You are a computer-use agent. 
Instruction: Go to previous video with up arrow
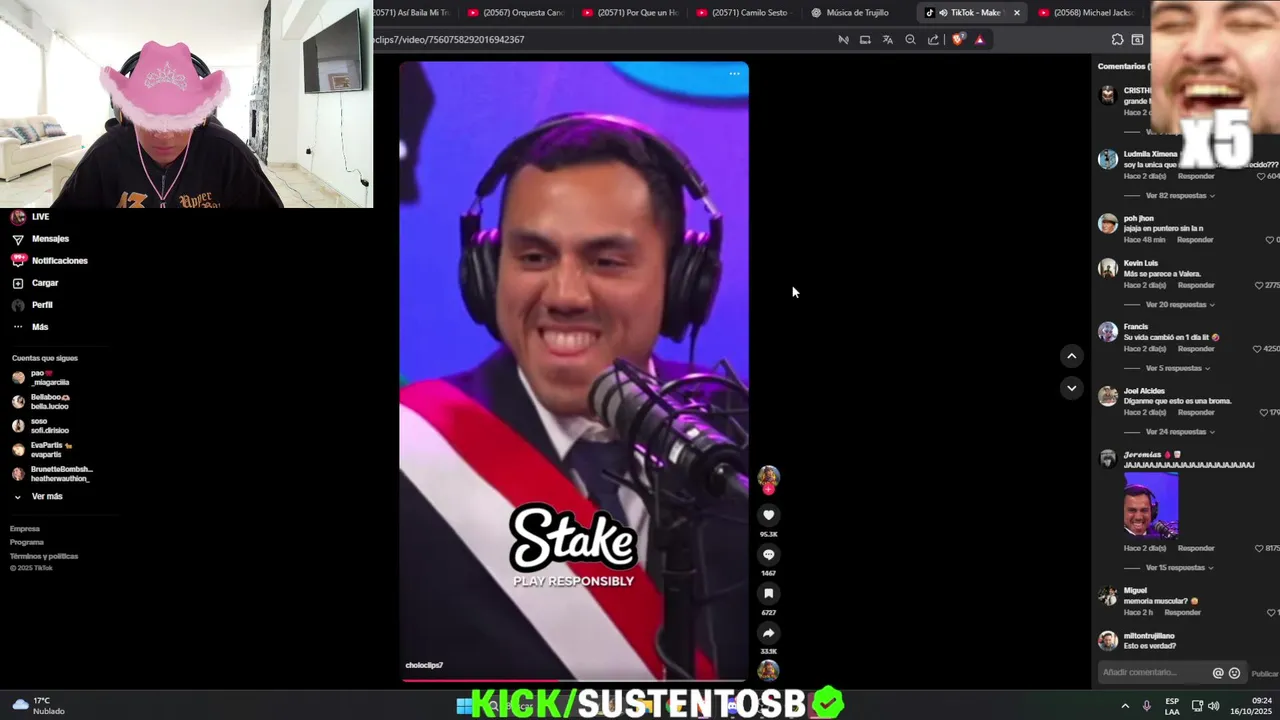coord(1071,356)
